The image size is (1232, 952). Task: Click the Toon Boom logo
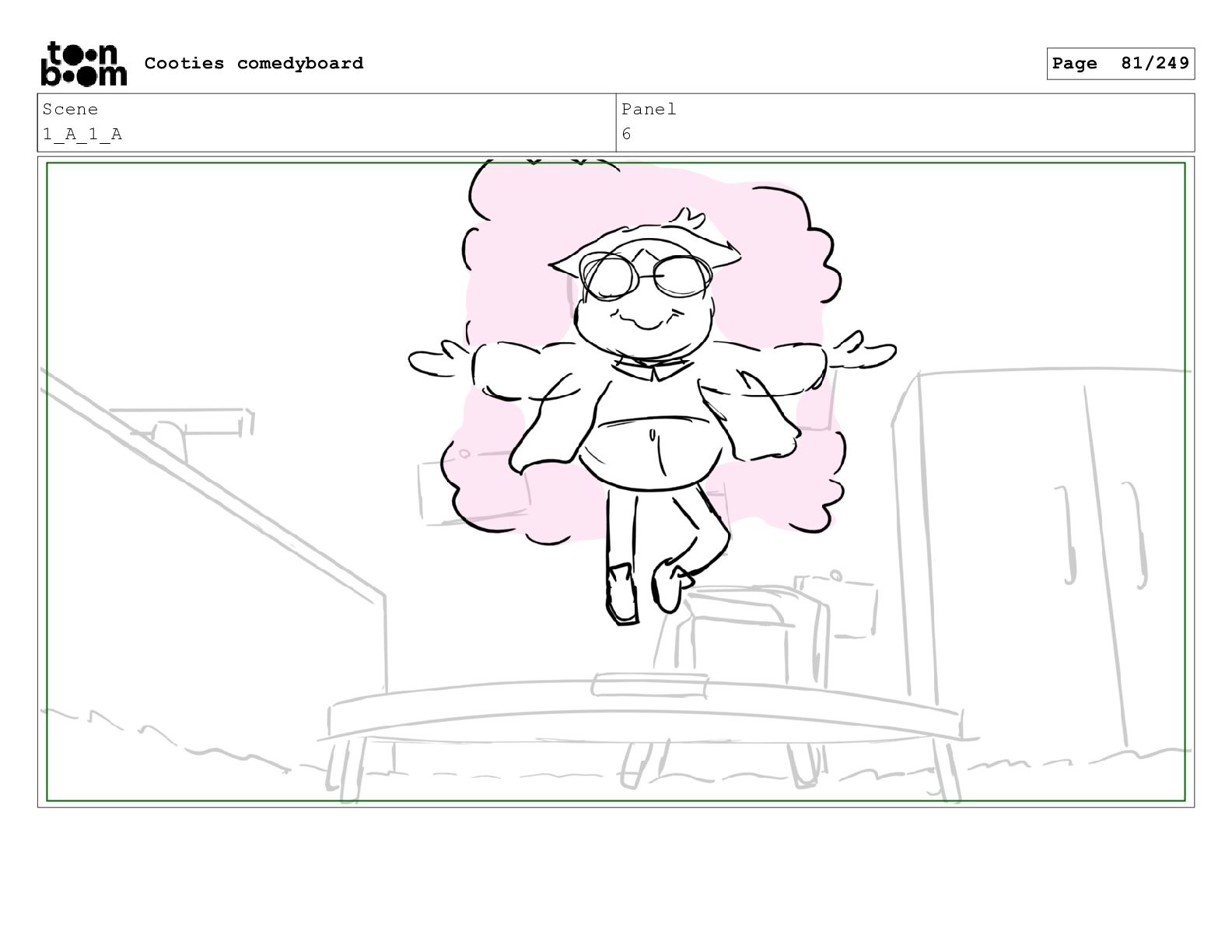tap(83, 63)
